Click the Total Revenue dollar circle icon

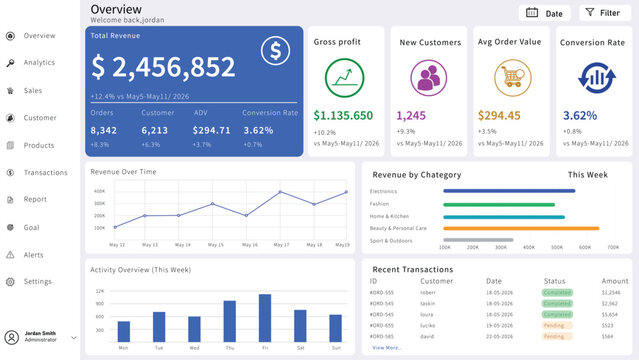[x=275, y=51]
